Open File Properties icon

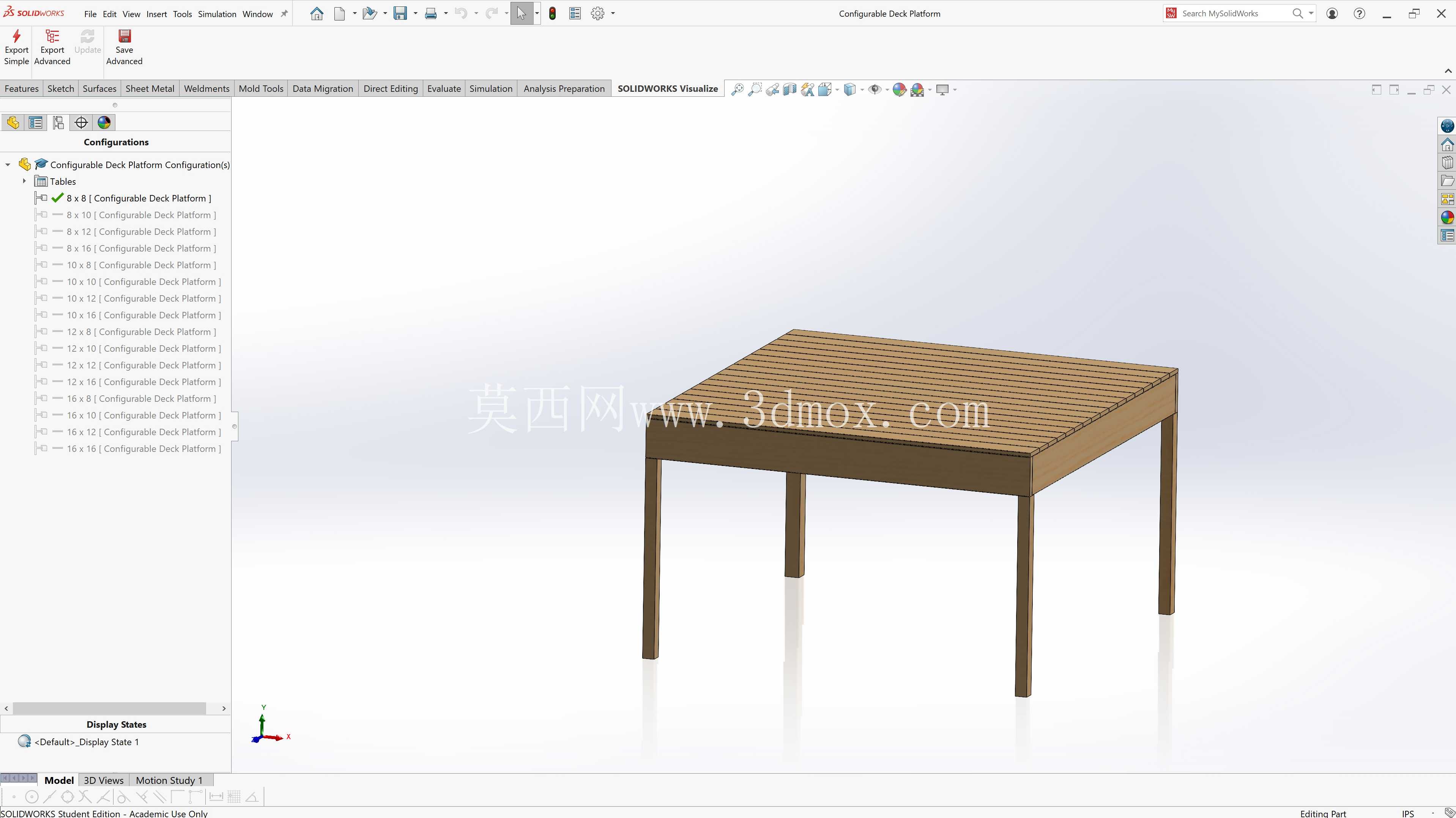tap(575, 14)
